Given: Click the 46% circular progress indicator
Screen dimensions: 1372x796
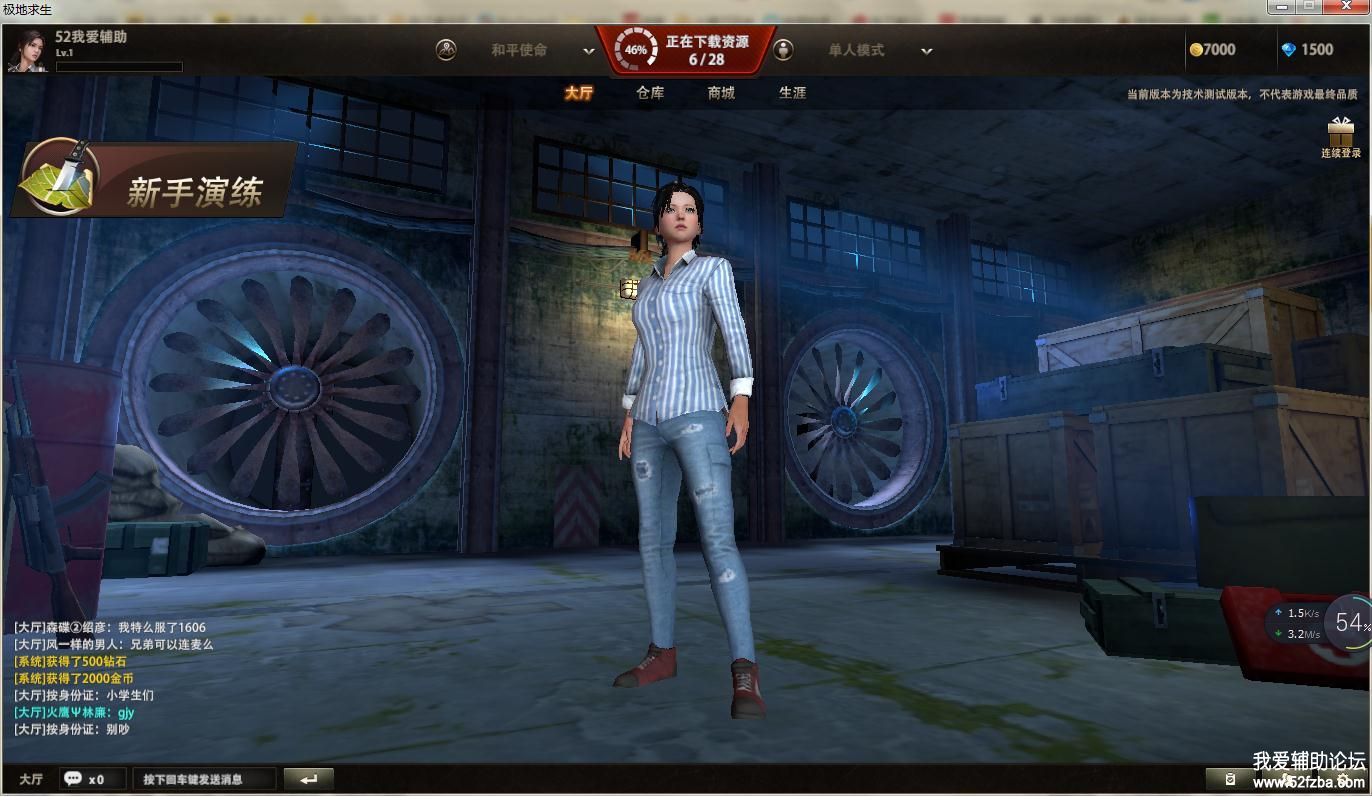Looking at the screenshot, I should pos(635,49).
